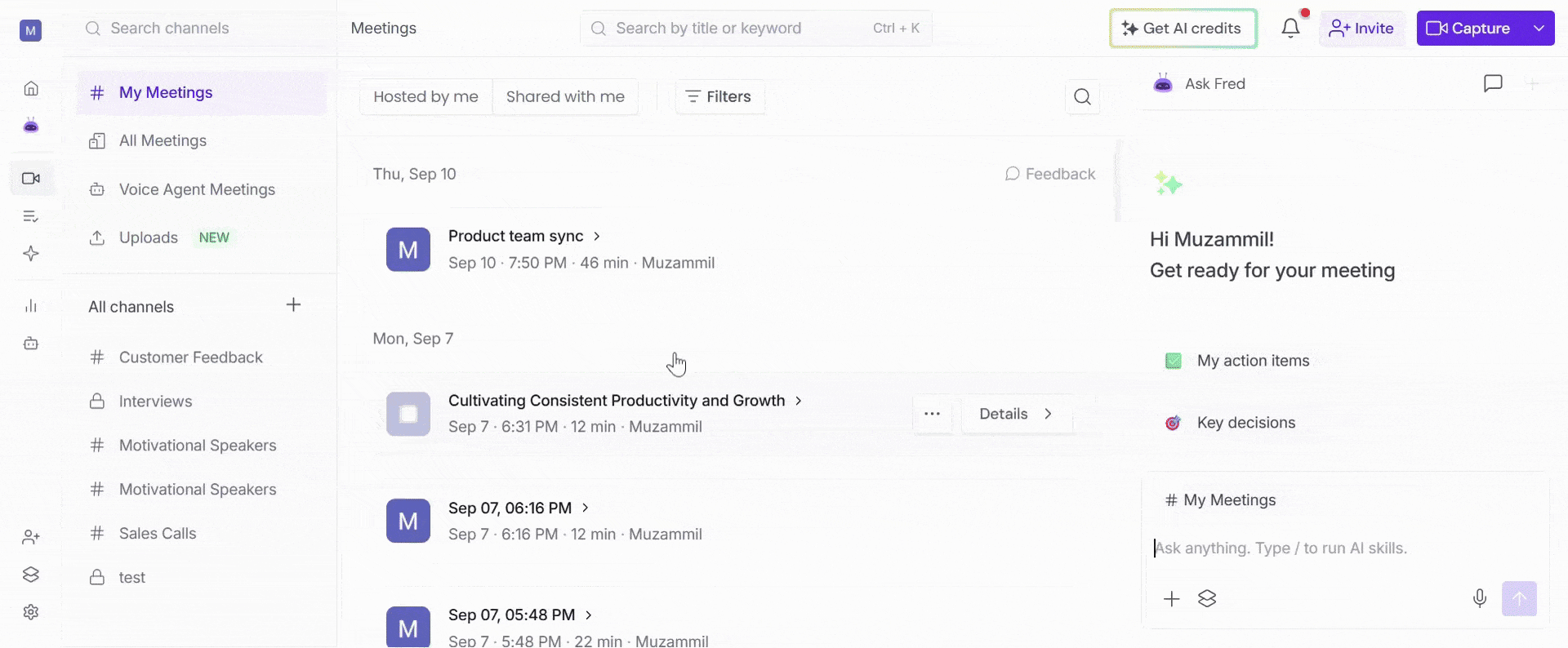Click the Search by title or keyword field
Image resolution: width=1568 pixels, height=648 pixels.
point(756,29)
